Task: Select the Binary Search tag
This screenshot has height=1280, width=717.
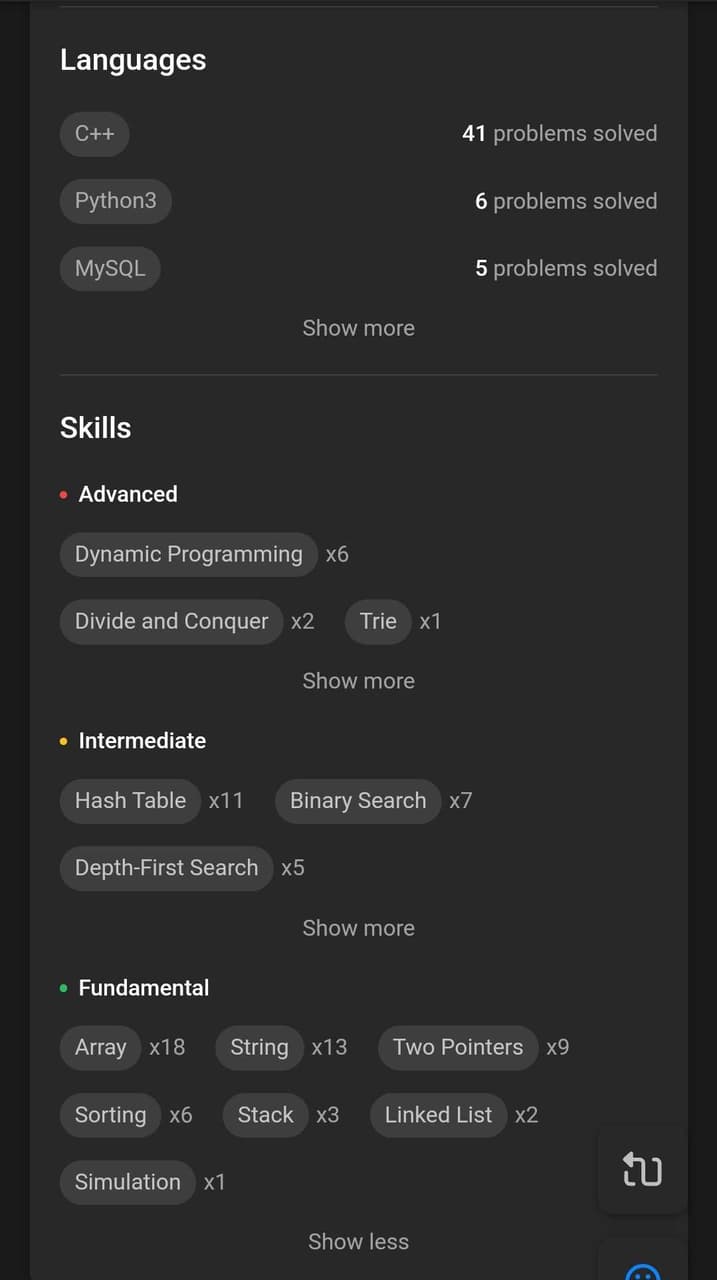Action: [x=358, y=801]
